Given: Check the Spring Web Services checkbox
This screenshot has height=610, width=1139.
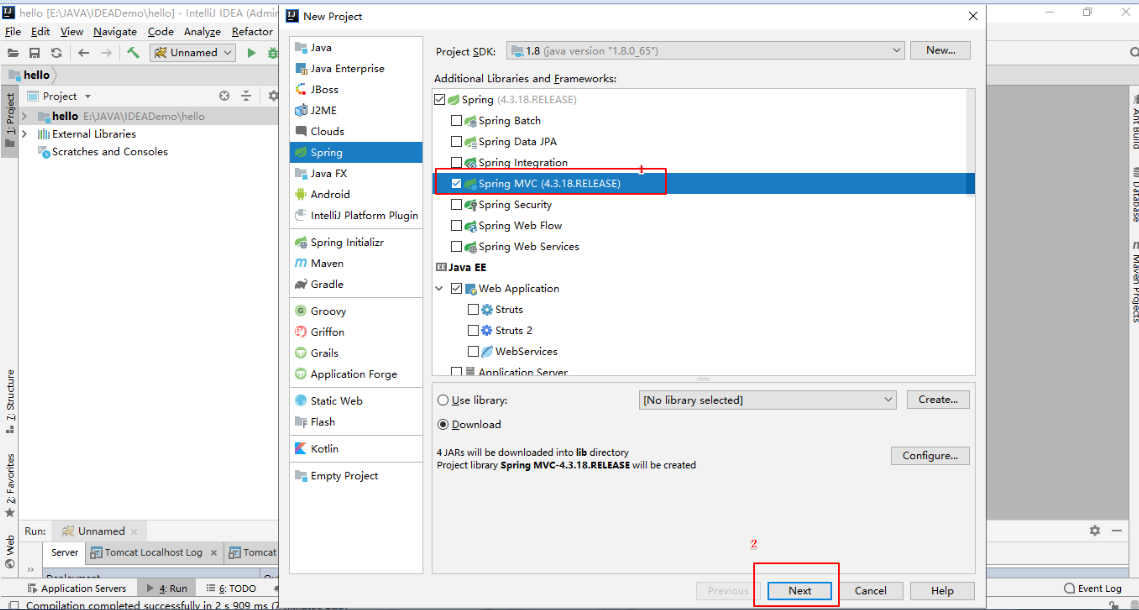Looking at the screenshot, I should pyautogui.click(x=456, y=247).
